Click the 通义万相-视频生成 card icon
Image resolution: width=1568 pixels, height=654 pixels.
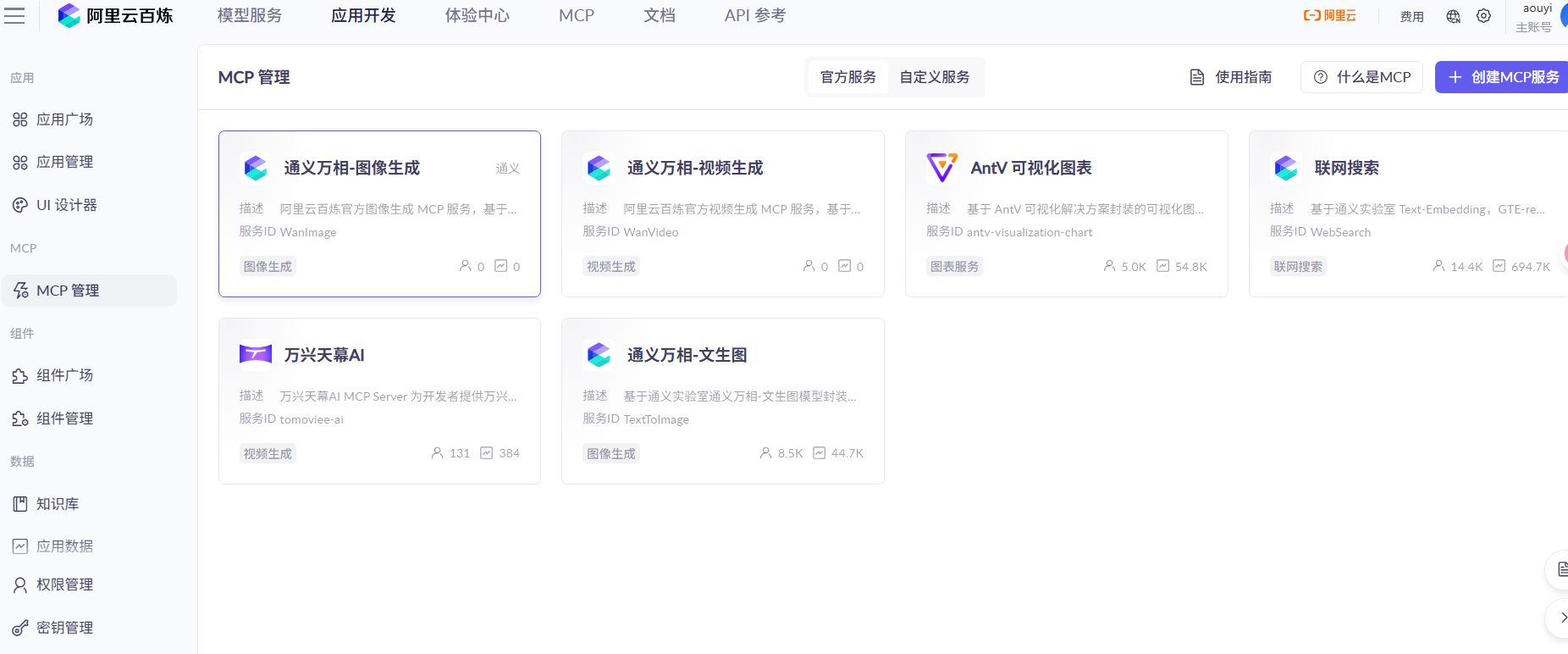tap(599, 168)
